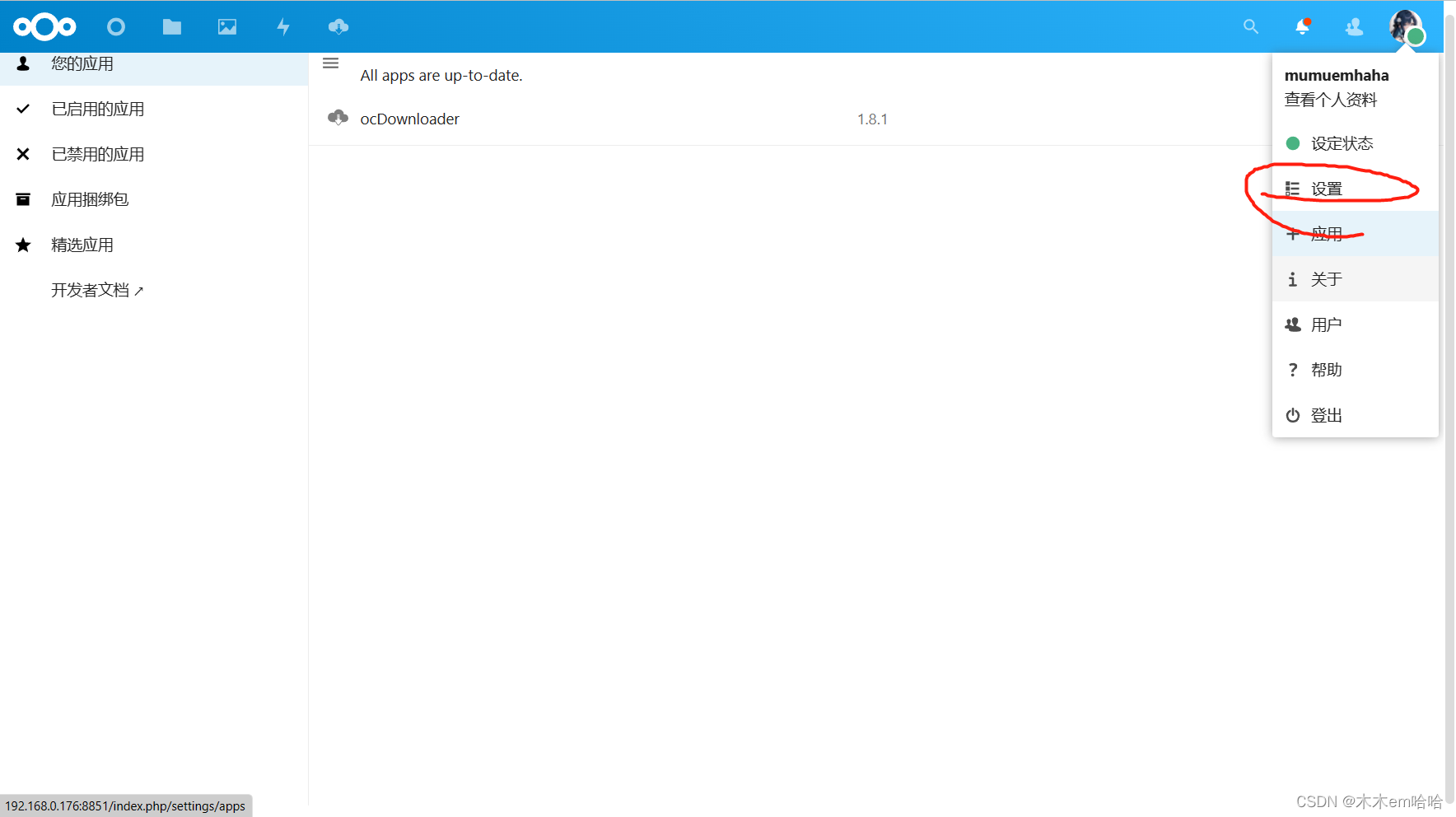Select 用户 in the user menu

tap(1326, 324)
